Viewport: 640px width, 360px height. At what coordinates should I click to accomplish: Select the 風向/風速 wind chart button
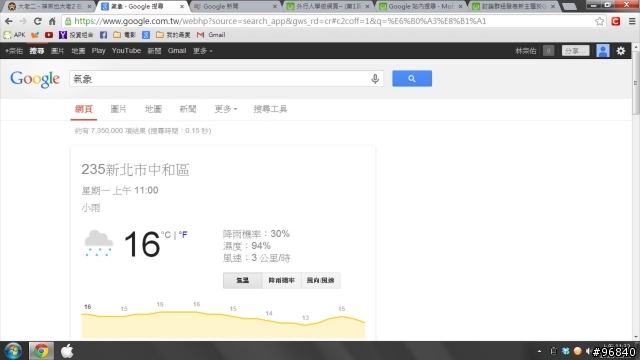point(320,280)
